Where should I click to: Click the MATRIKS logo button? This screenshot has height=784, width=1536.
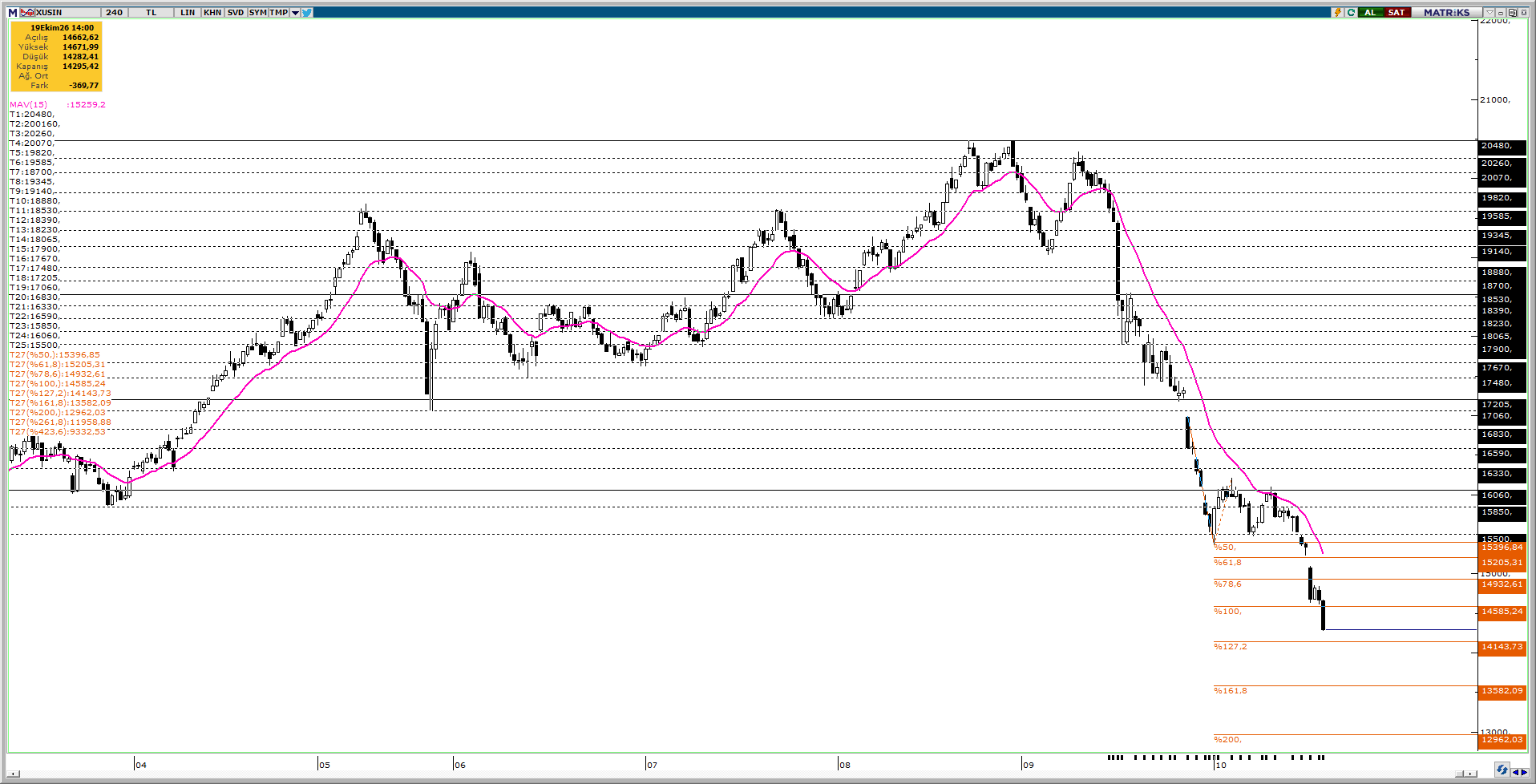[x=1447, y=12]
